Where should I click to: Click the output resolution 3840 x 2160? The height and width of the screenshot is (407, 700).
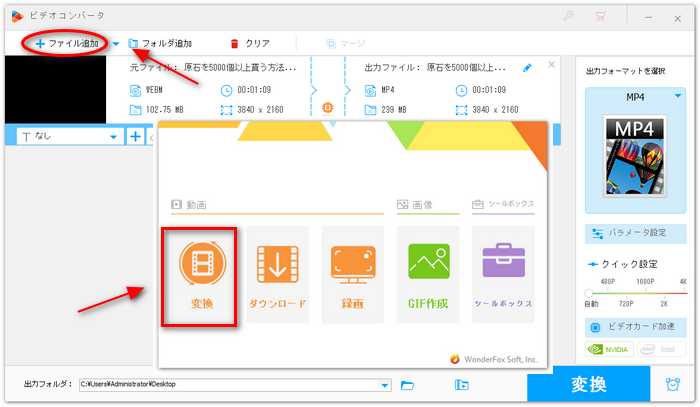click(496, 110)
